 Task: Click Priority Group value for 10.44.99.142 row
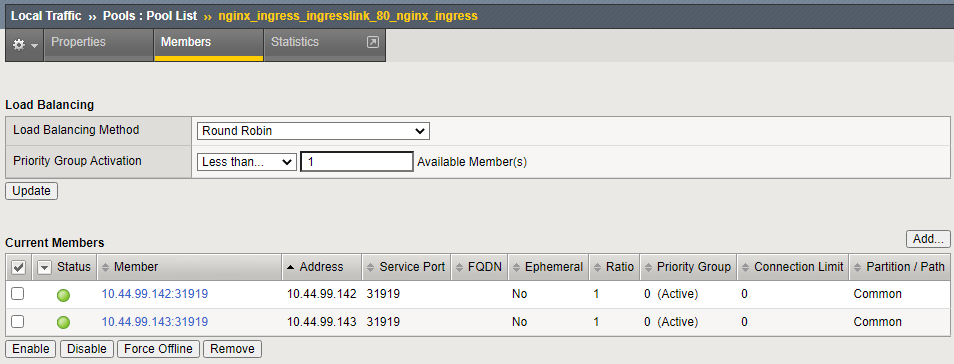pyautogui.click(x=671, y=294)
